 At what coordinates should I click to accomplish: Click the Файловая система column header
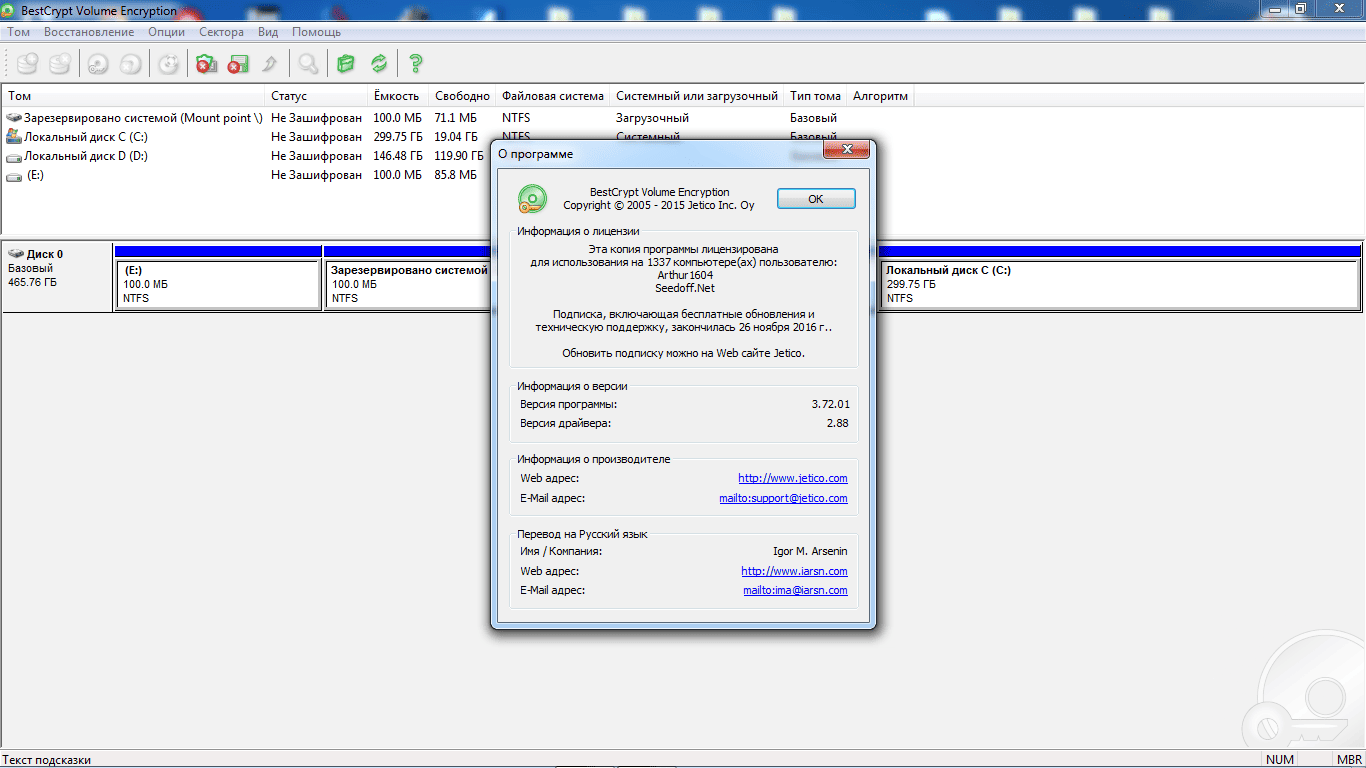(554, 96)
